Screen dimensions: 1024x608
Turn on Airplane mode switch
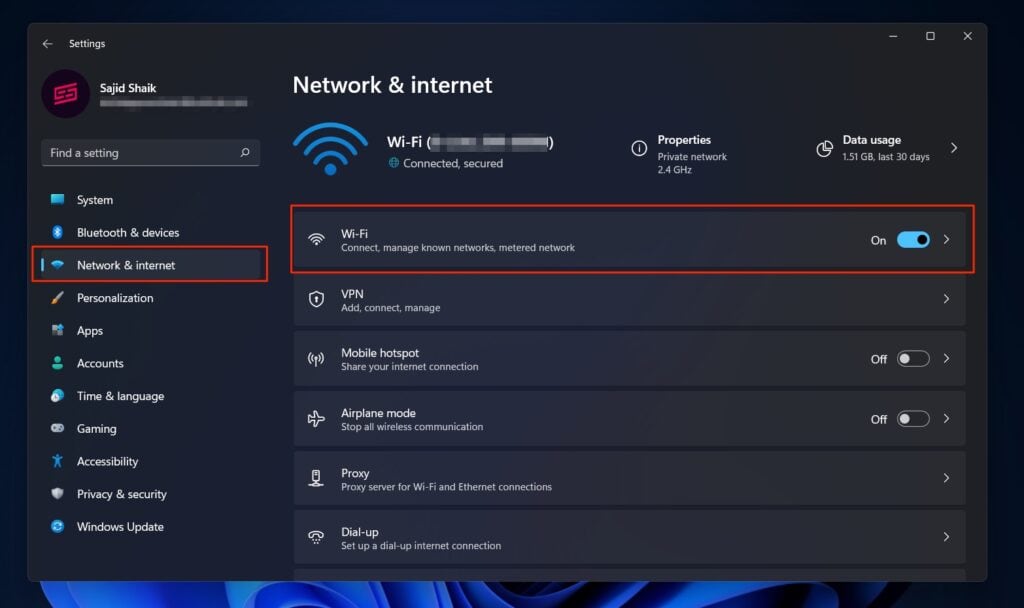913,419
